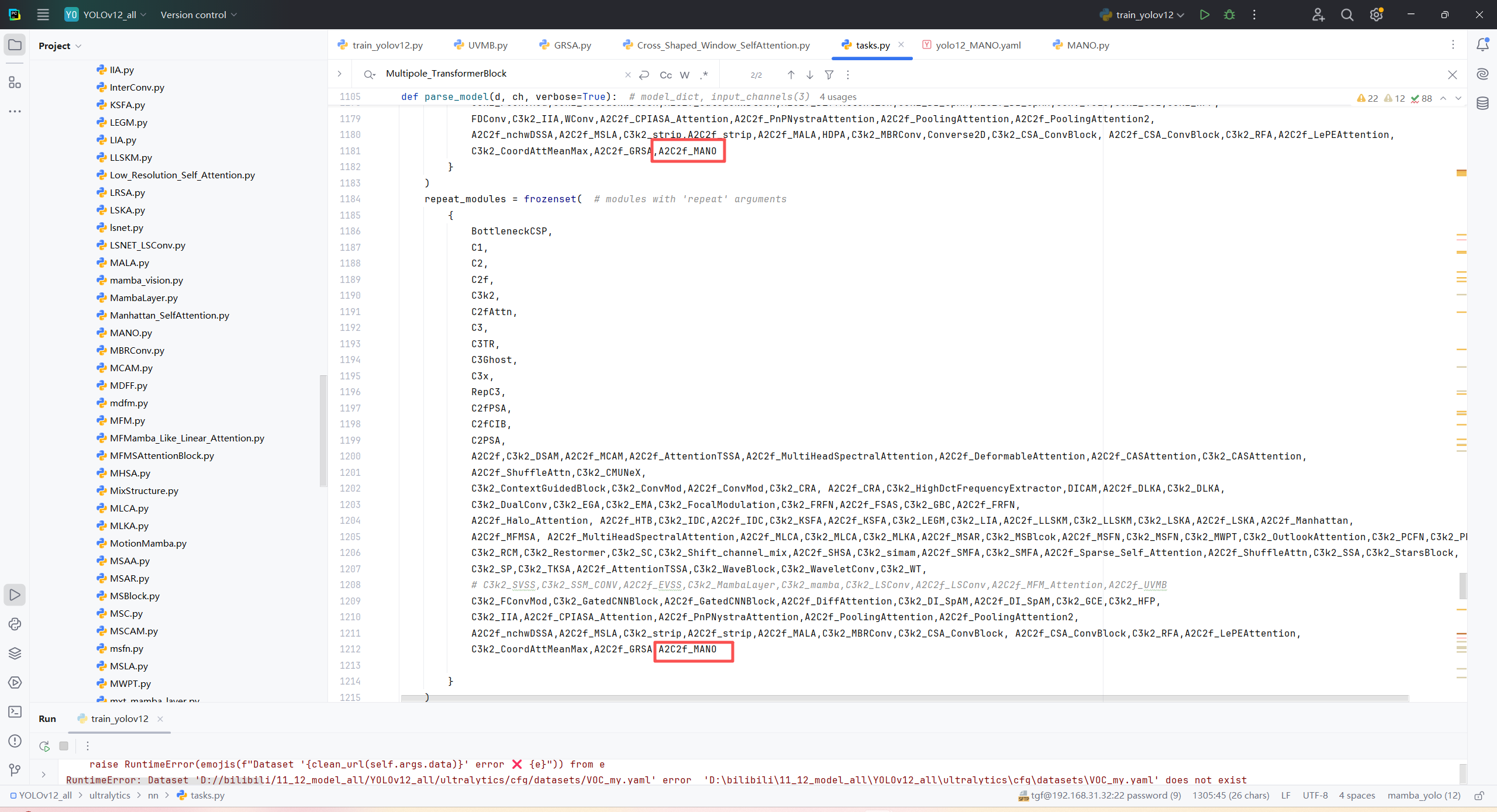Open the Python Packages tool window
The image size is (1497, 812).
click(x=15, y=653)
